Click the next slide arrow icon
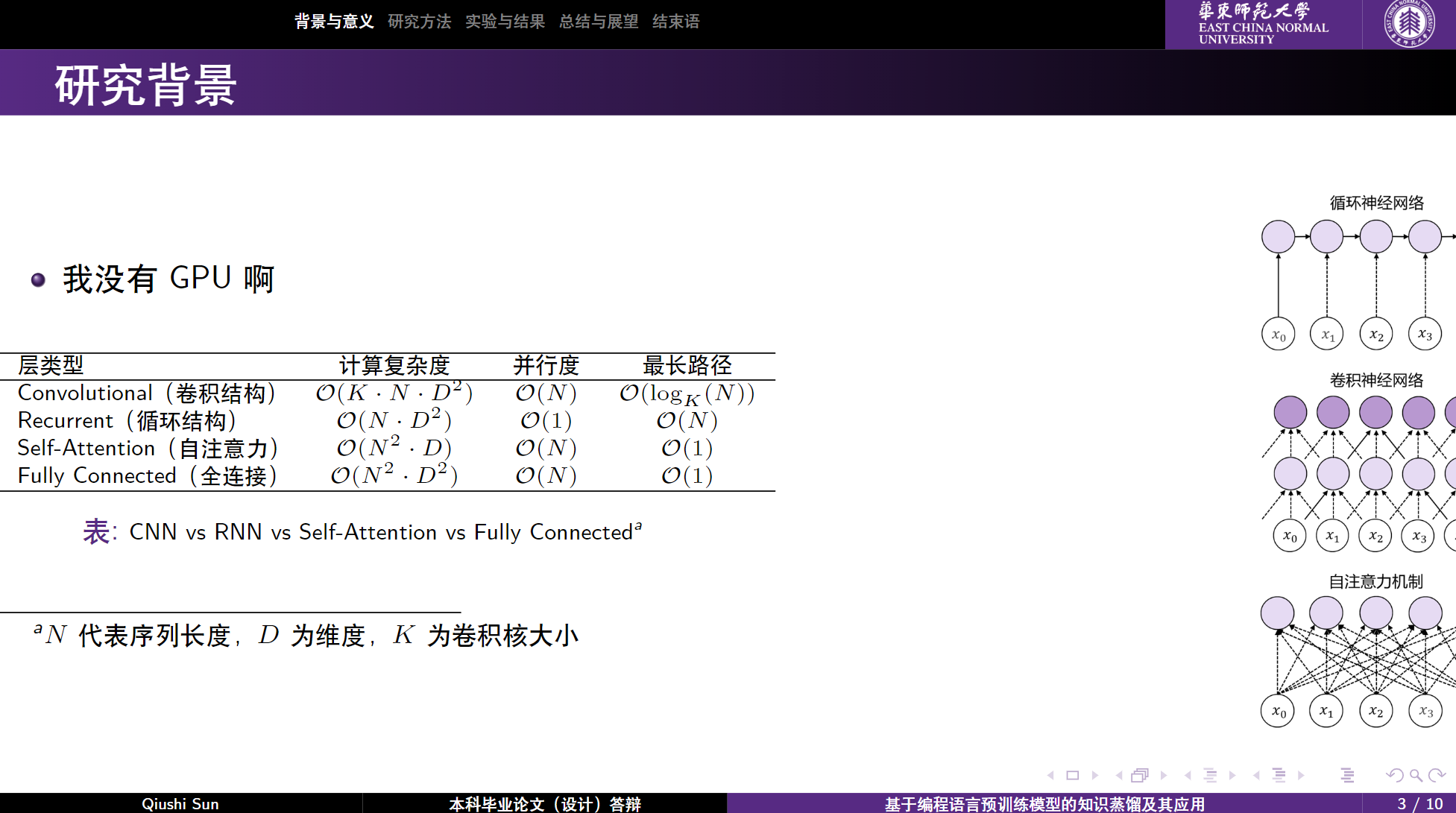This screenshot has width=1456, height=813. click(x=1094, y=775)
